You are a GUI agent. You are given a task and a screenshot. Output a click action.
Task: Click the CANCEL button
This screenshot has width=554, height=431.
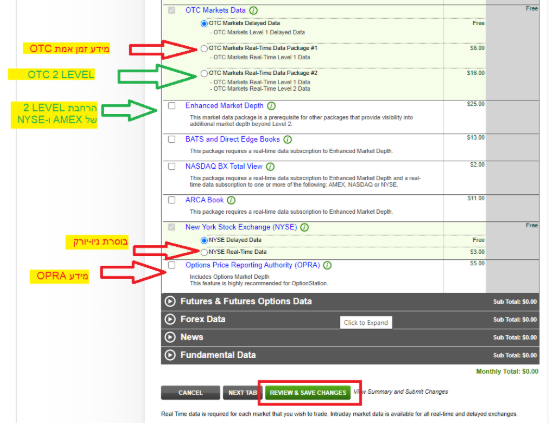click(190, 393)
